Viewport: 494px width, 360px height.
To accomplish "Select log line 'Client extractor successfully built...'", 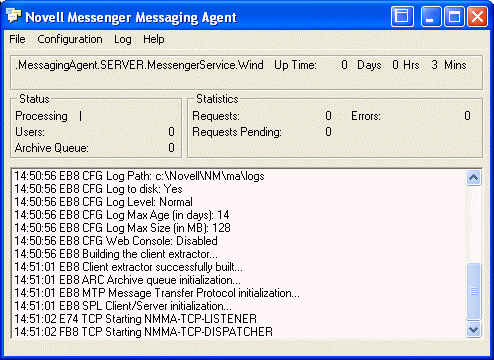I will [x=129, y=267].
